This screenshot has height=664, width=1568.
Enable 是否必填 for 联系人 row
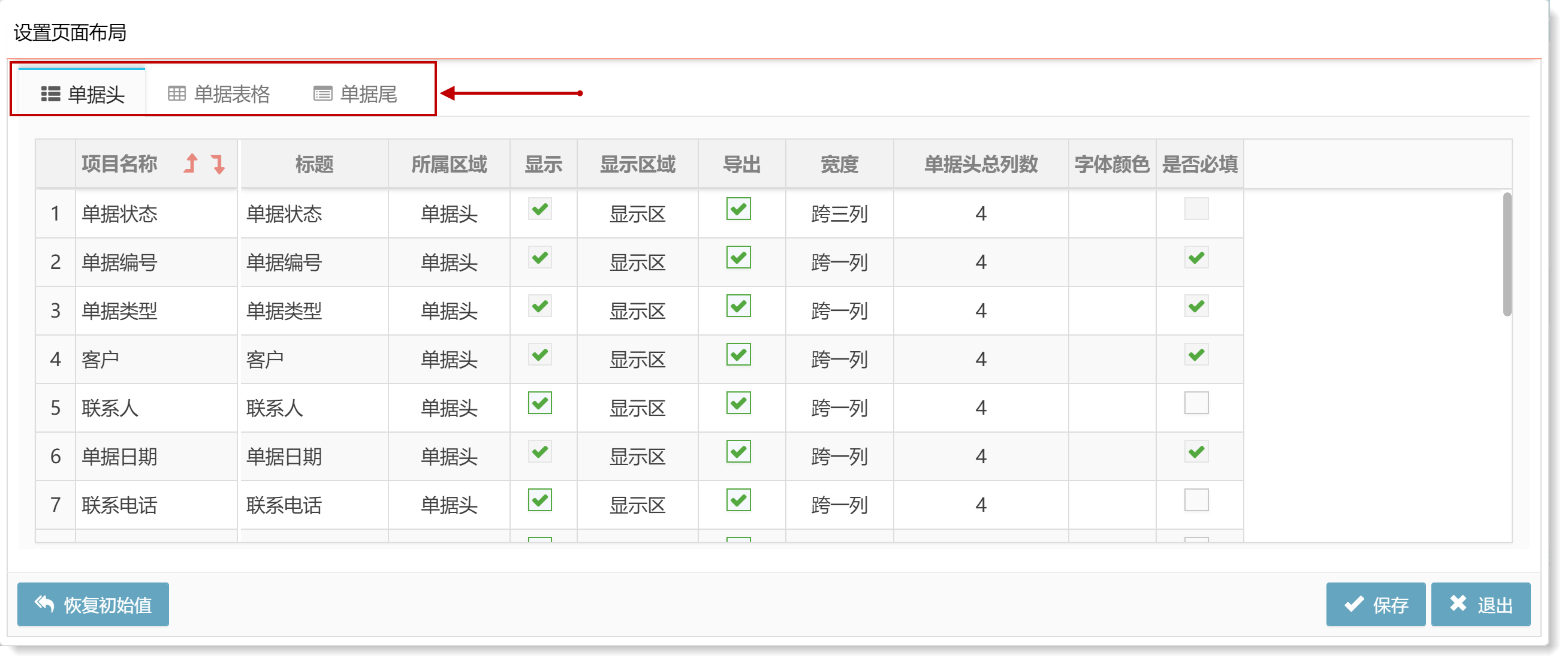(x=1196, y=403)
